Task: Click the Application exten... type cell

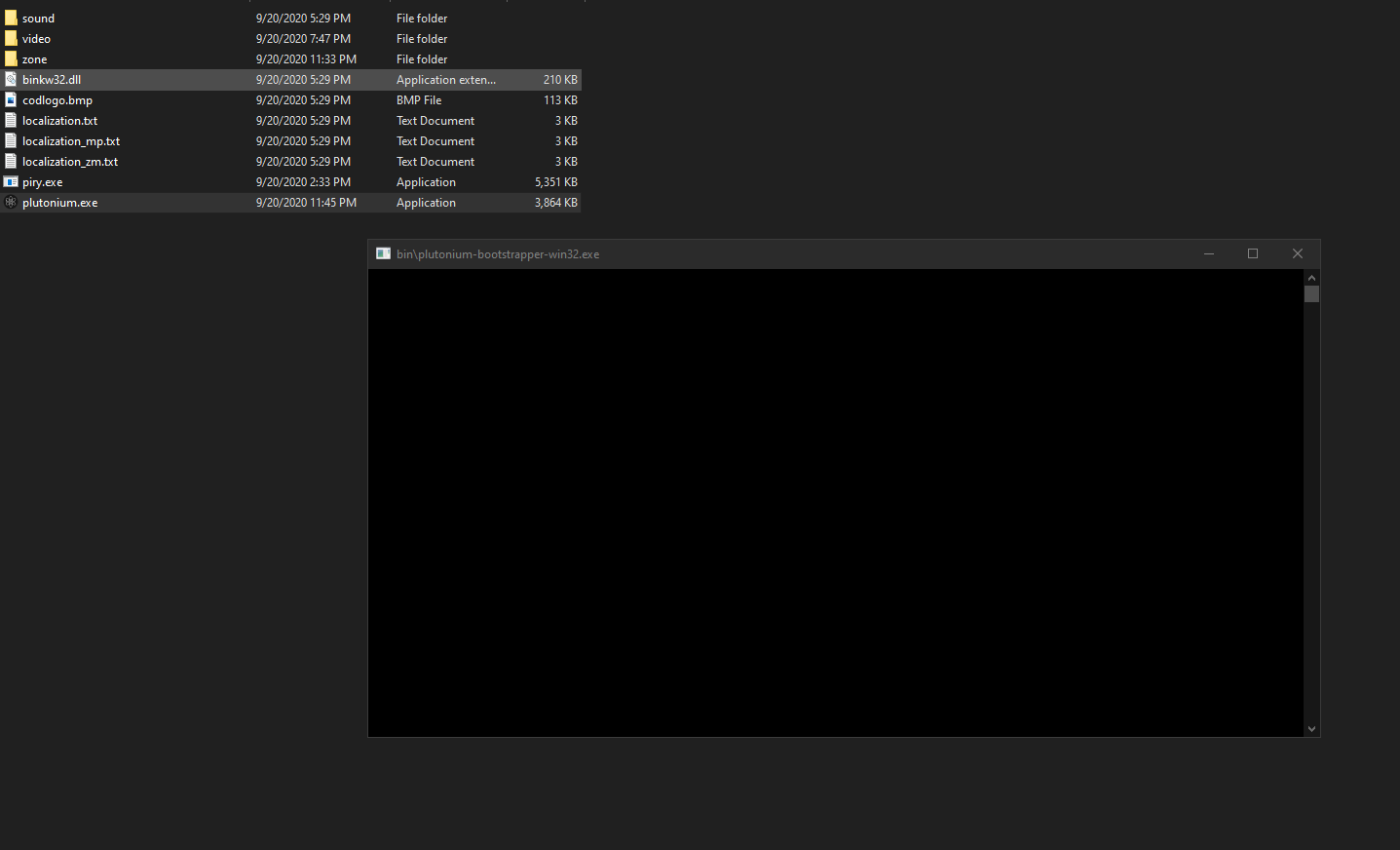Action: tap(446, 80)
